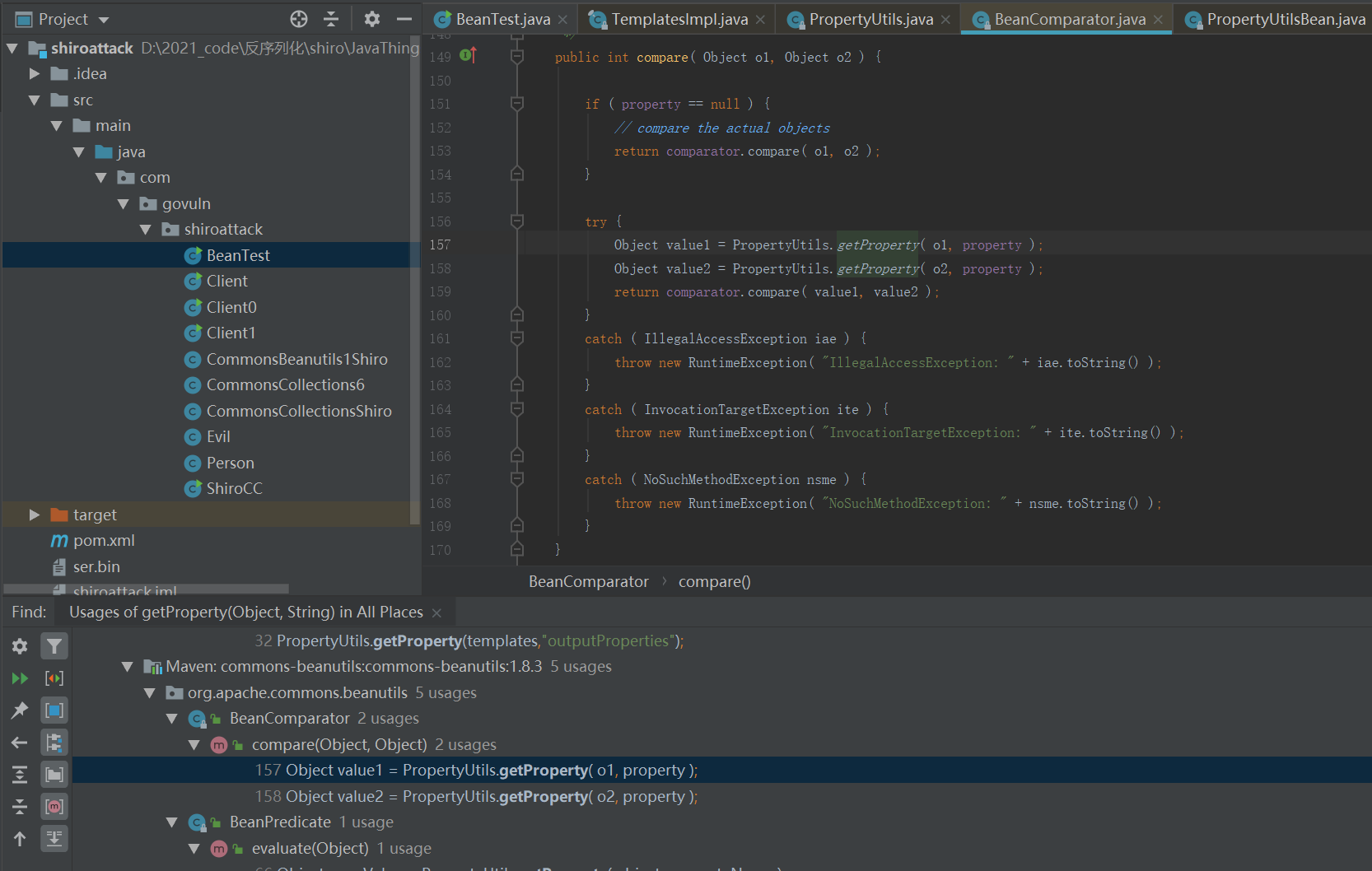Click the Project tree horizontal scrollbar
The height and width of the screenshot is (871, 1372).
[x=147, y=589]
